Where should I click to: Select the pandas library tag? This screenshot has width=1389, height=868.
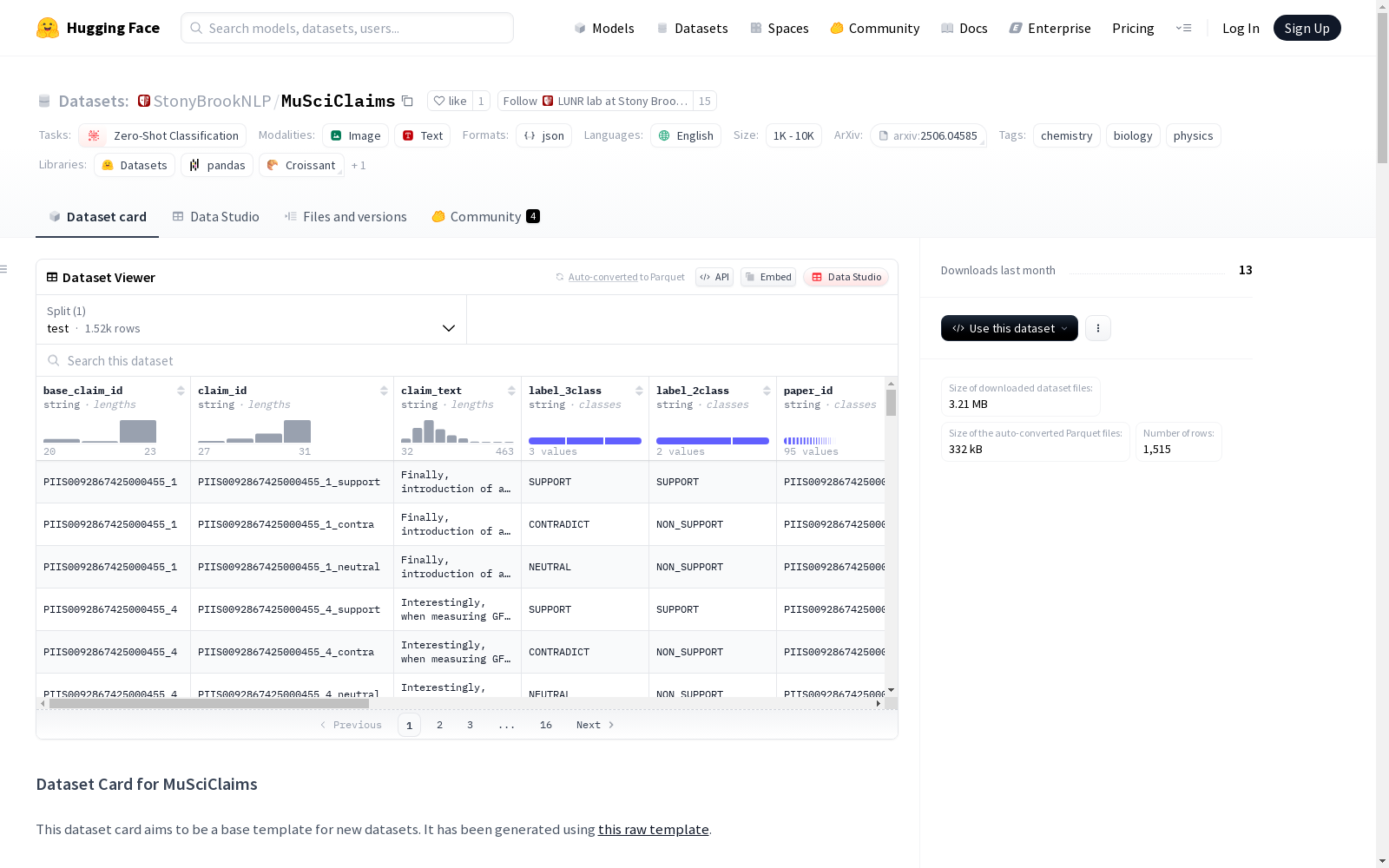point(217,165)
